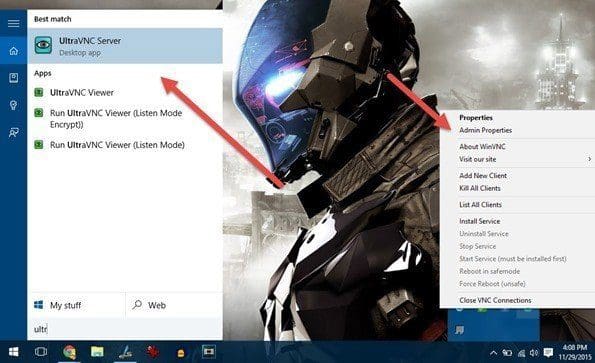
Task: Open the Action Center notification icon
Action: click(x=548, y=353)
